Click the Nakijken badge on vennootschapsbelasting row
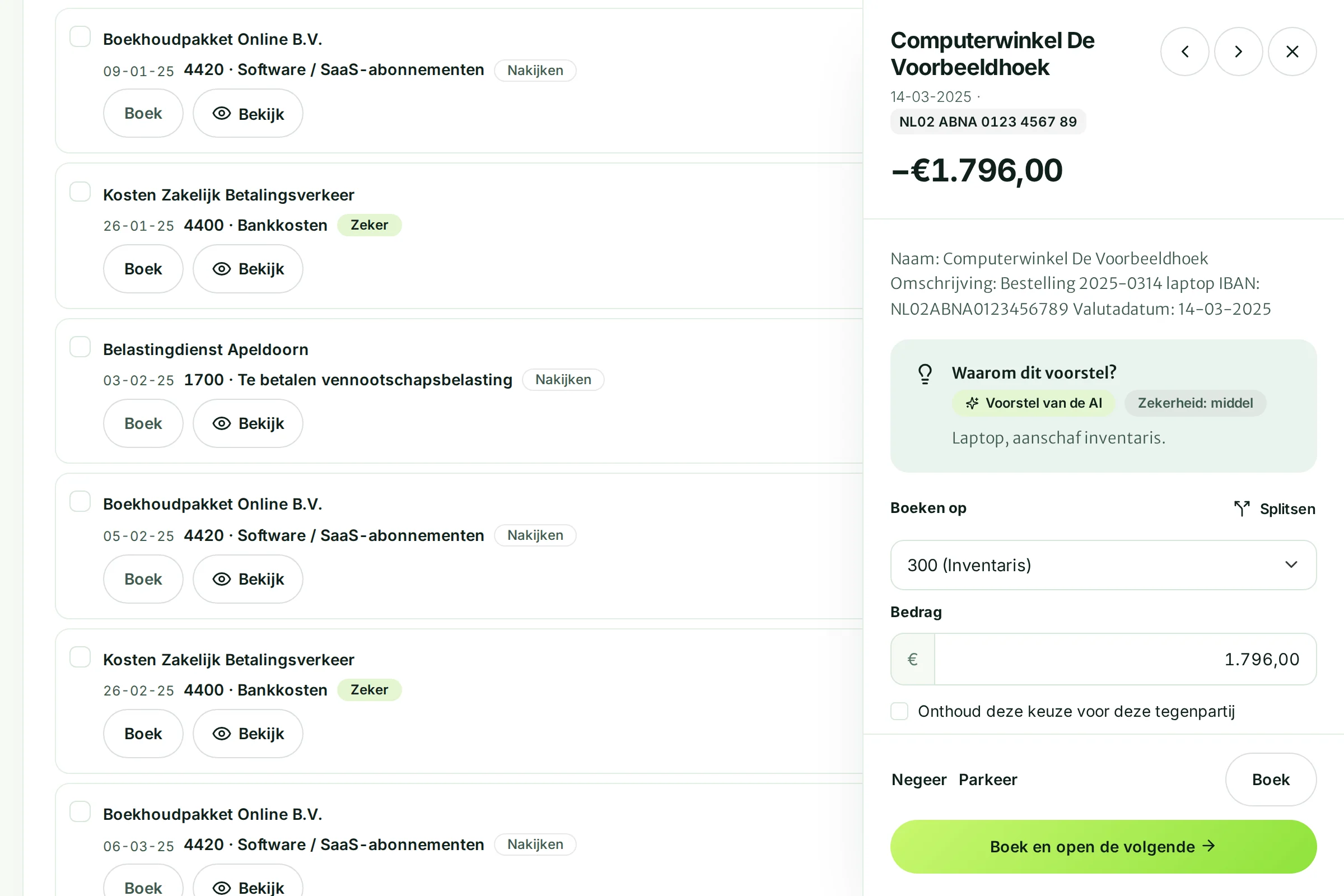This screenshot has height=896, width=1344. (x=563, y=380)
